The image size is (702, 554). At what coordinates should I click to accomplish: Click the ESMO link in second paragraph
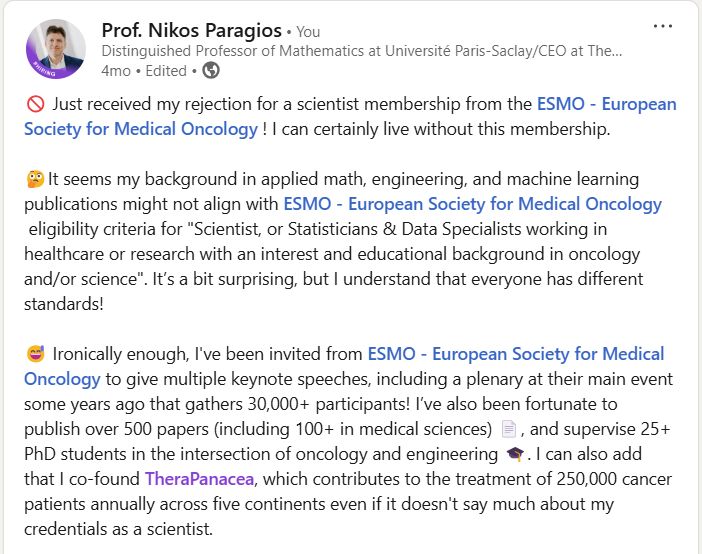tap(472, 204)
